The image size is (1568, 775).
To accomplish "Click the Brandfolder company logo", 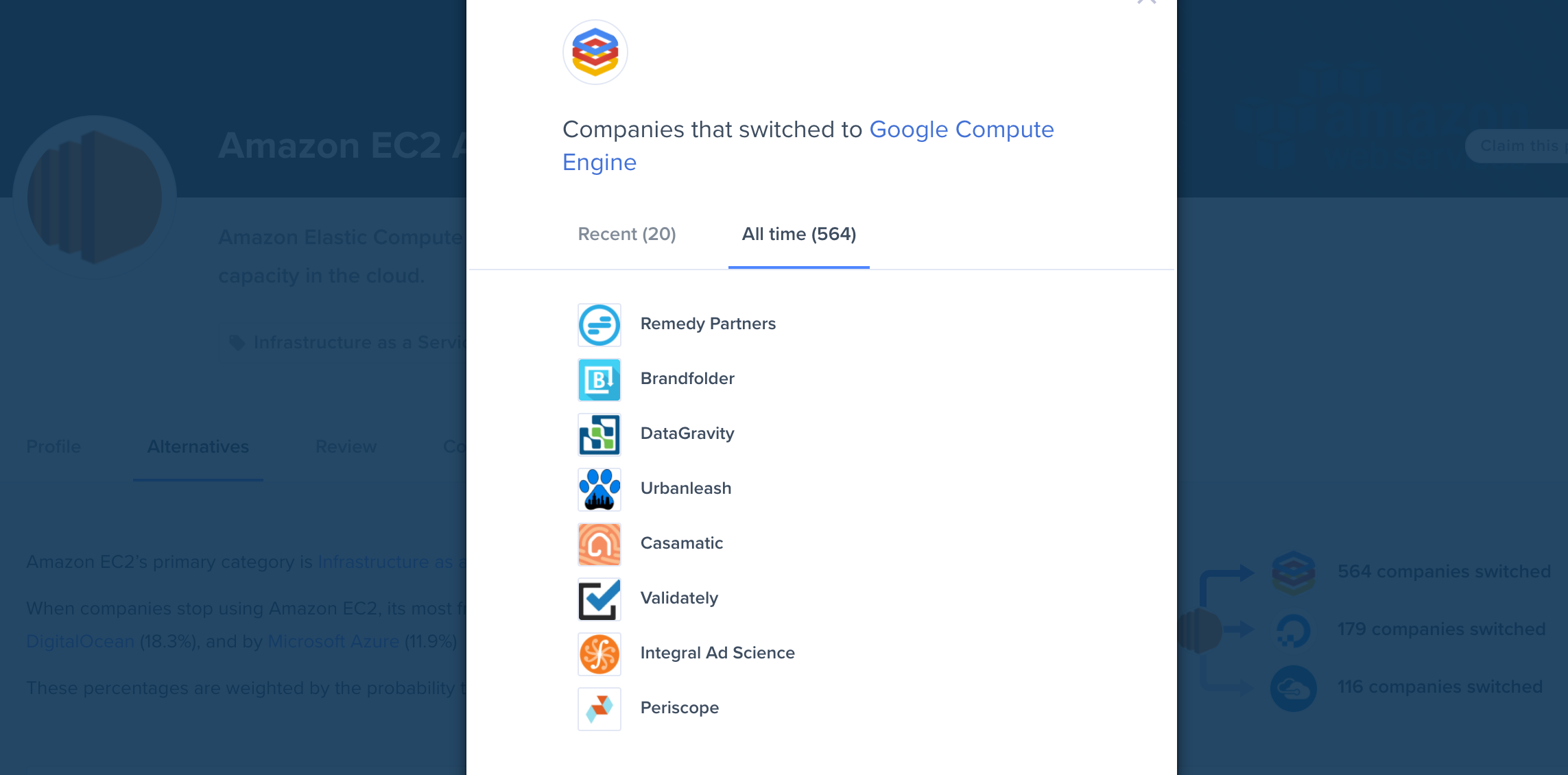I will point(599,379).
